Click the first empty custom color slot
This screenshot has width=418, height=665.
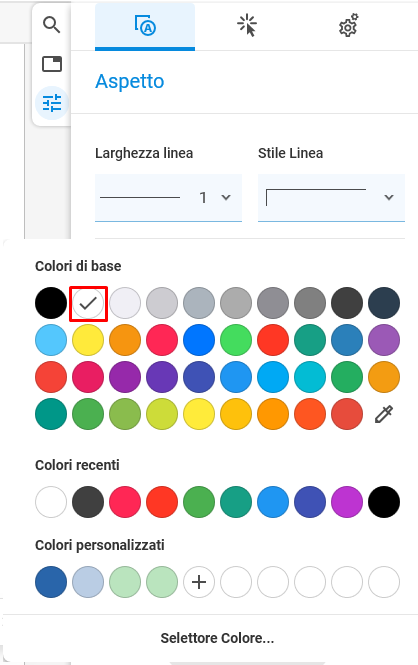point(236,582)
